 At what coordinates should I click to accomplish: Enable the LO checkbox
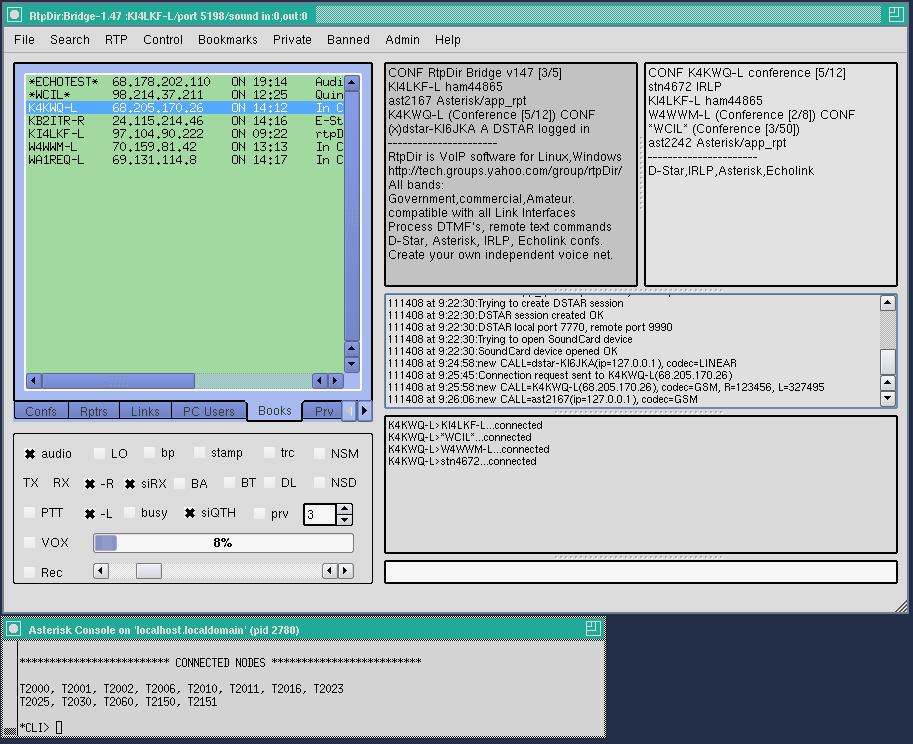tap(100, 453)
